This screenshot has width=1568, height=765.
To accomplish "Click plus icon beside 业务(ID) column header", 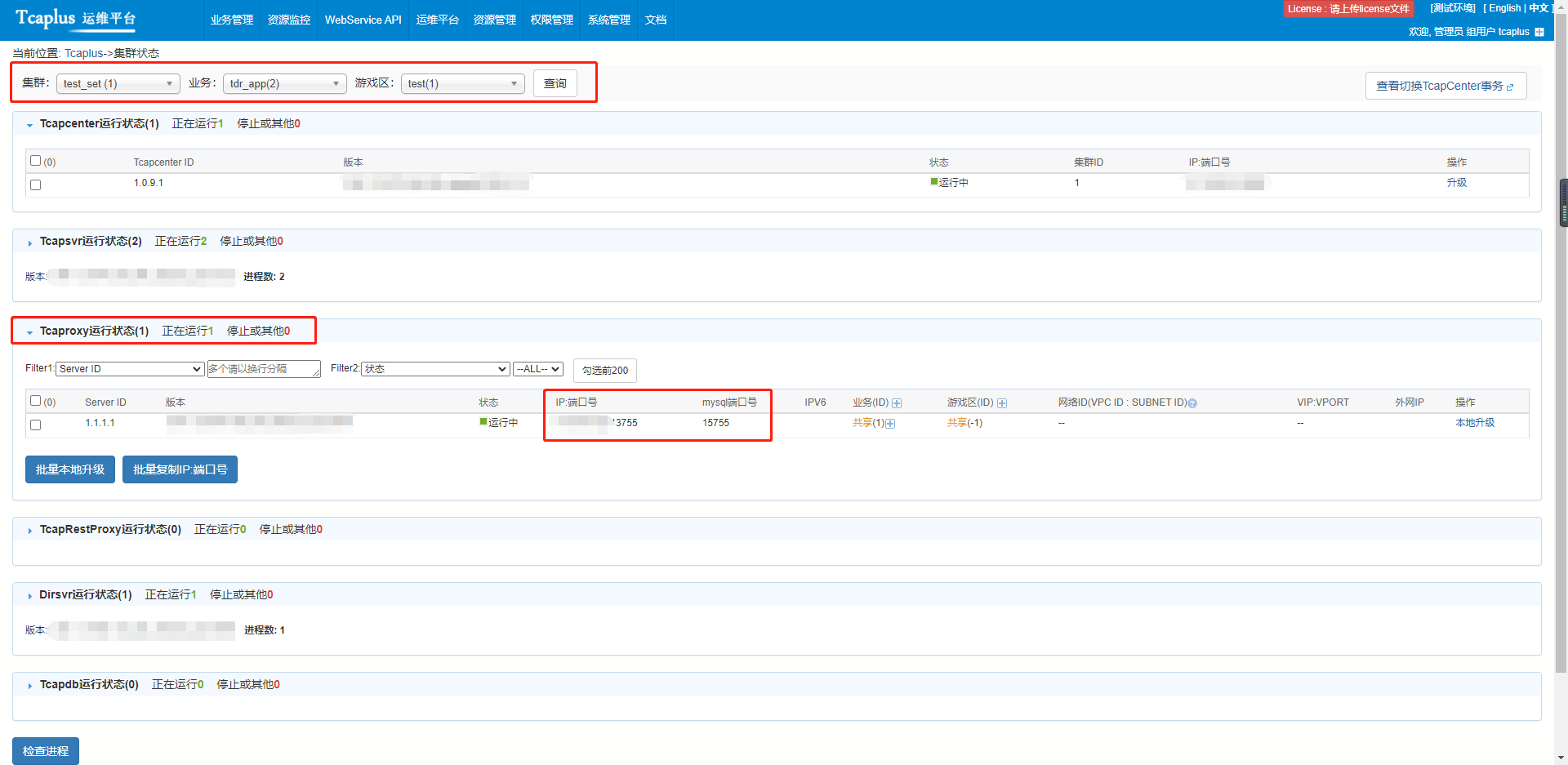I will pos(897,403).
